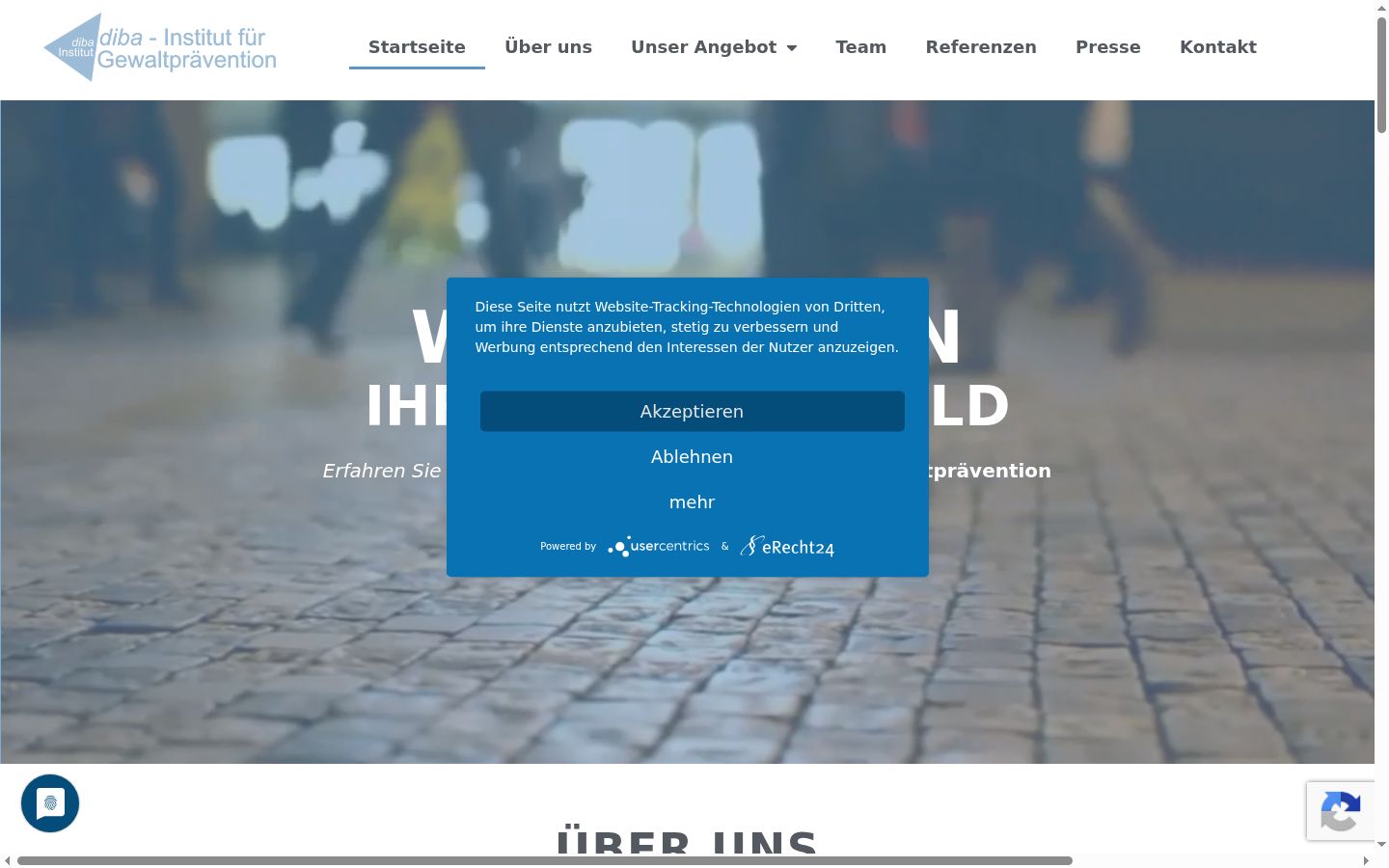Image resolution: width=1389 pixels, height=868 pixels.
Task: Click the consent text about Website-Tracking-Technologien
Action: (687, 327)
